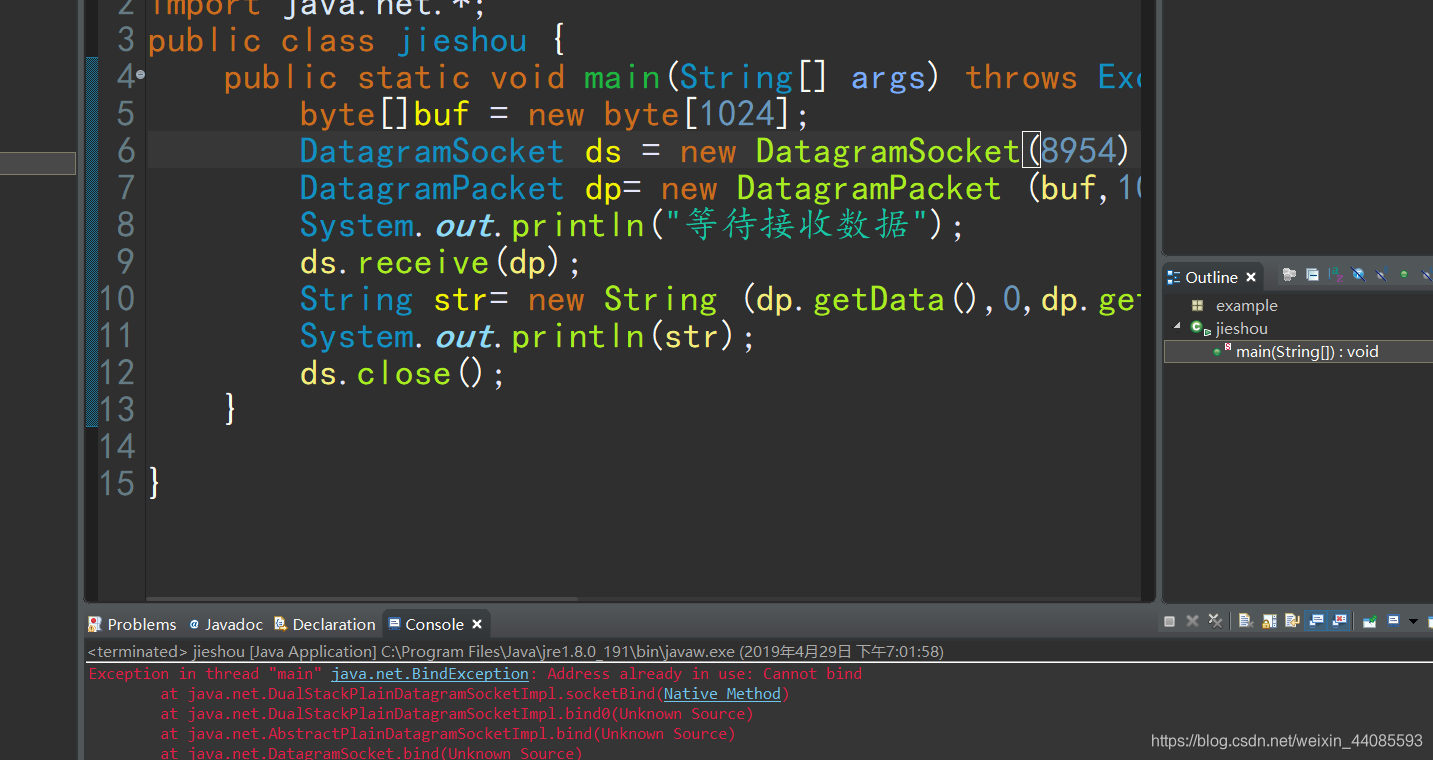Toggle show console when standard out changes
The image size is (1433, 760).
1316,621
